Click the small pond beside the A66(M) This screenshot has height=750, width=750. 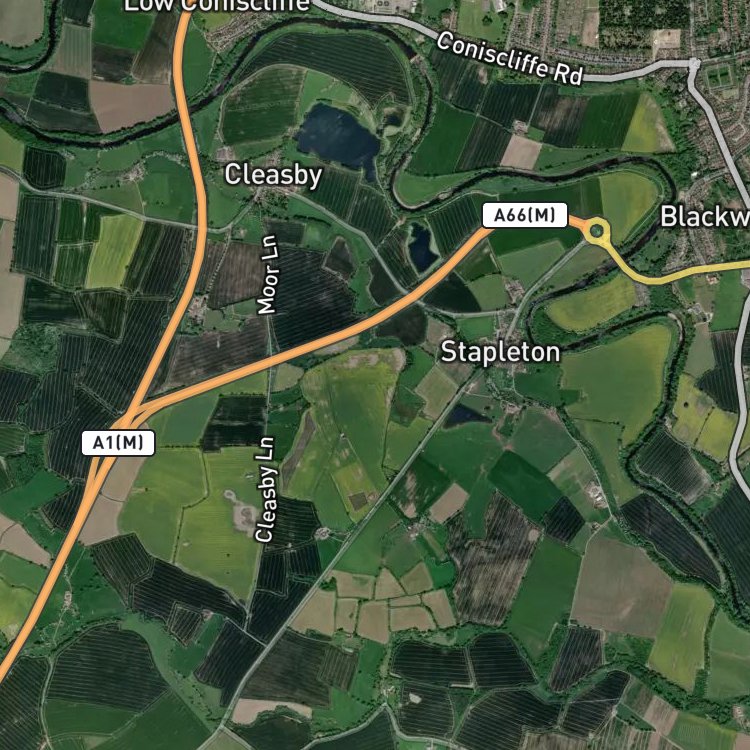tap(422, 248)
